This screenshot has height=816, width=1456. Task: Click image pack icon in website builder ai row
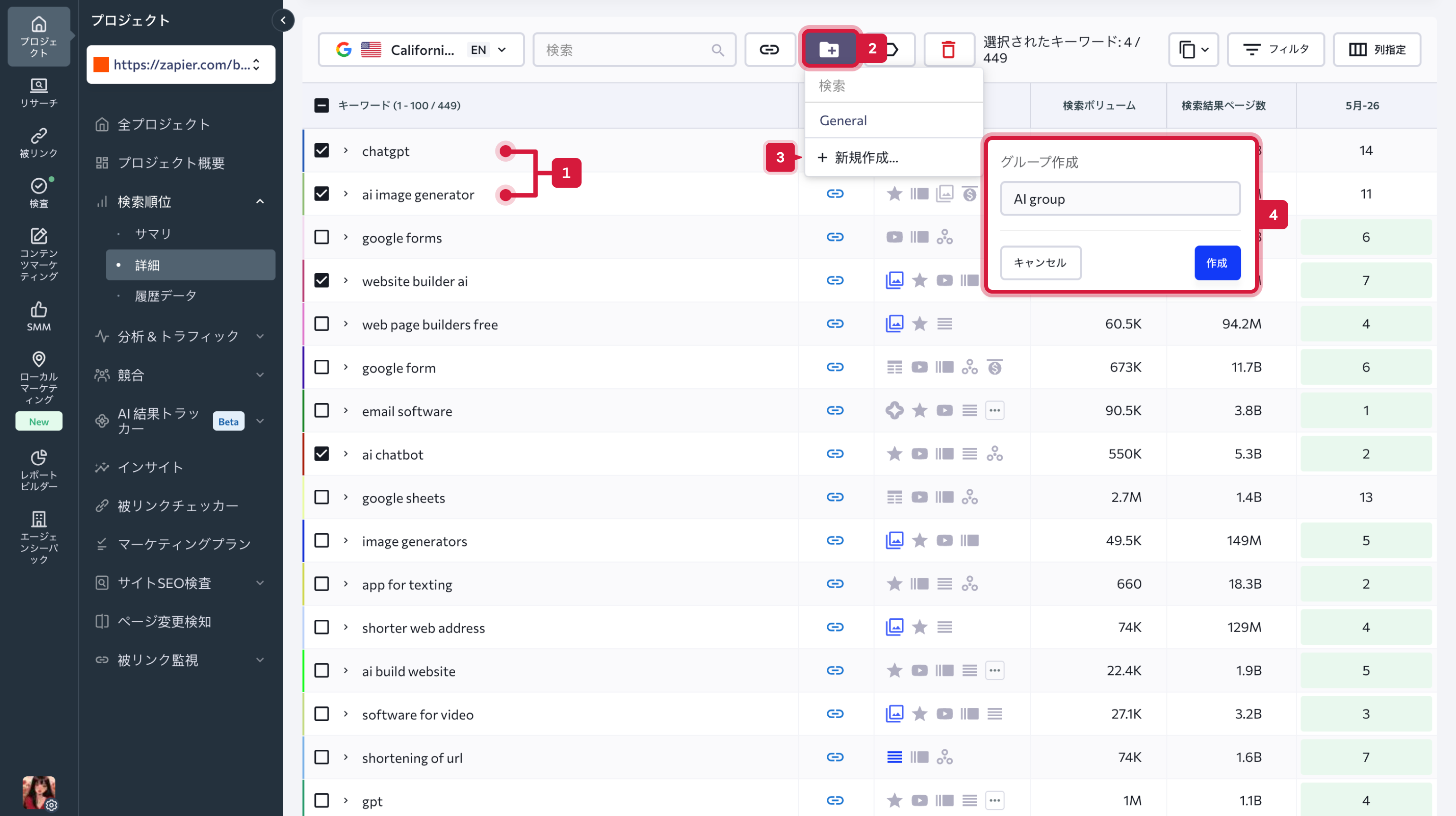894,280
